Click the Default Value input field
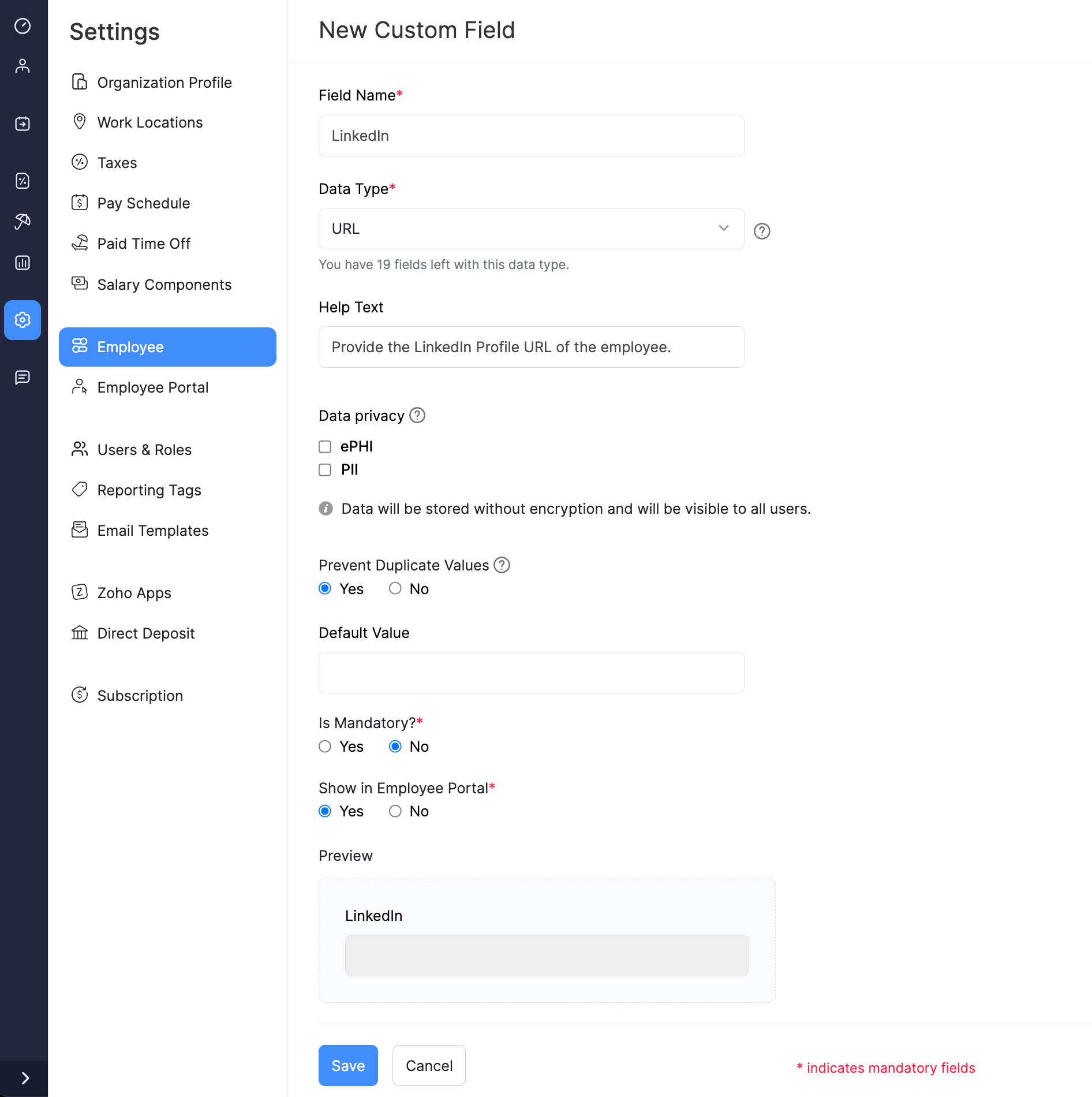The height and width of the screenshot is (1097, 1092). [530, 672]
